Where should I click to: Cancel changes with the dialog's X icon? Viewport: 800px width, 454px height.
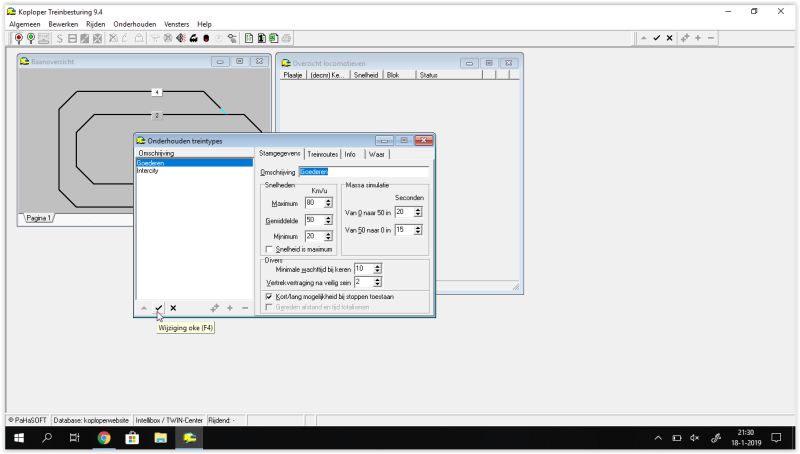point(173,308)
